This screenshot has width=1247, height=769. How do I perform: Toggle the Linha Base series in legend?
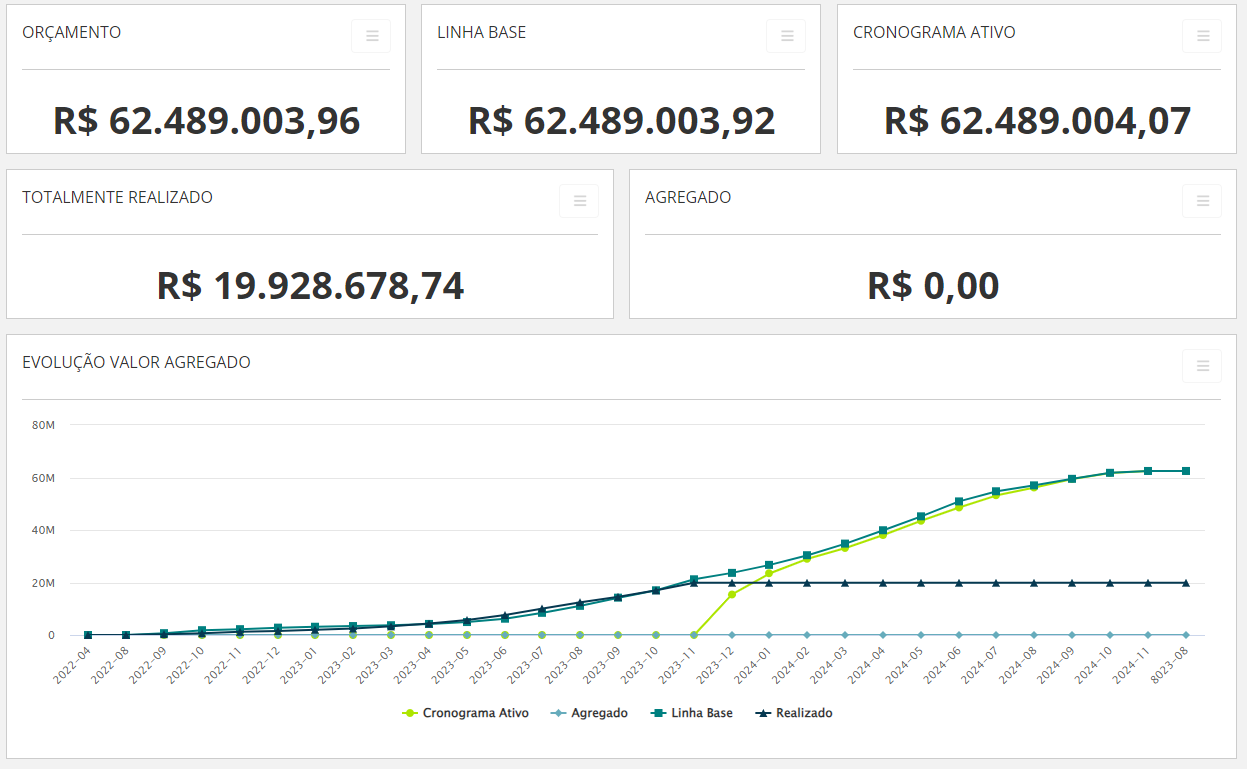click(x=692, y=713)
